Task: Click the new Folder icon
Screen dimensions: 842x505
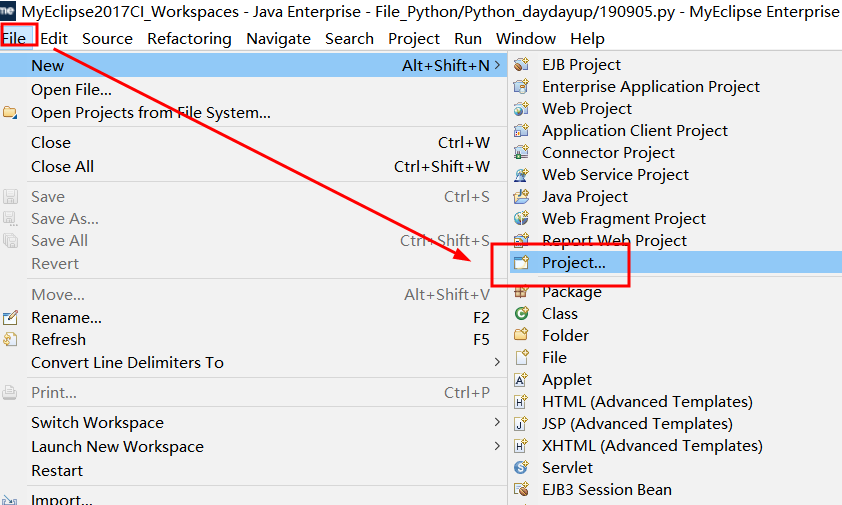Action: click(521, 336)
